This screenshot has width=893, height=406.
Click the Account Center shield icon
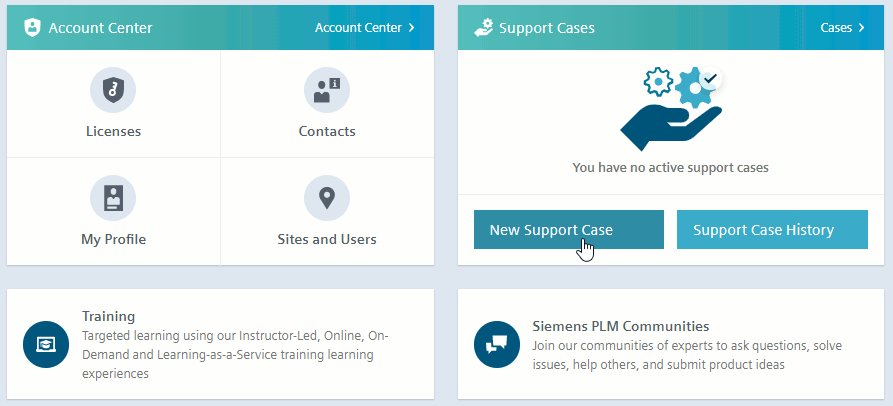[x=31, y=28]
